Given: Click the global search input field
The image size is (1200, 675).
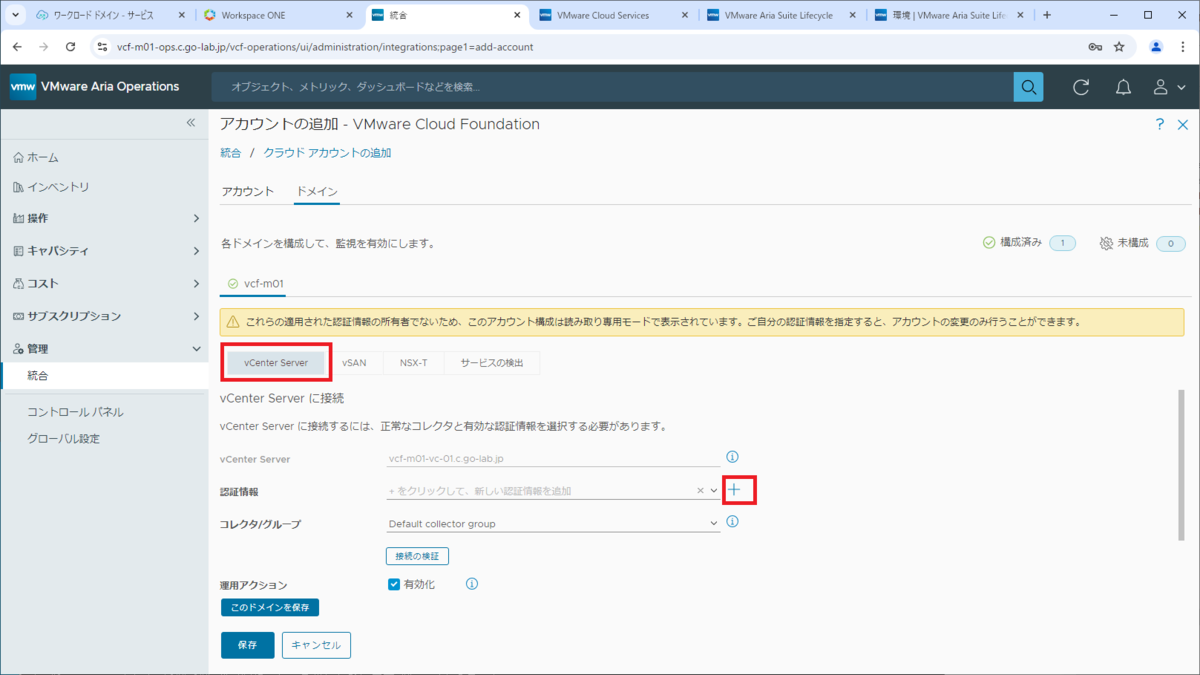Looking at the screenshot, I should (x=612, y=87).
